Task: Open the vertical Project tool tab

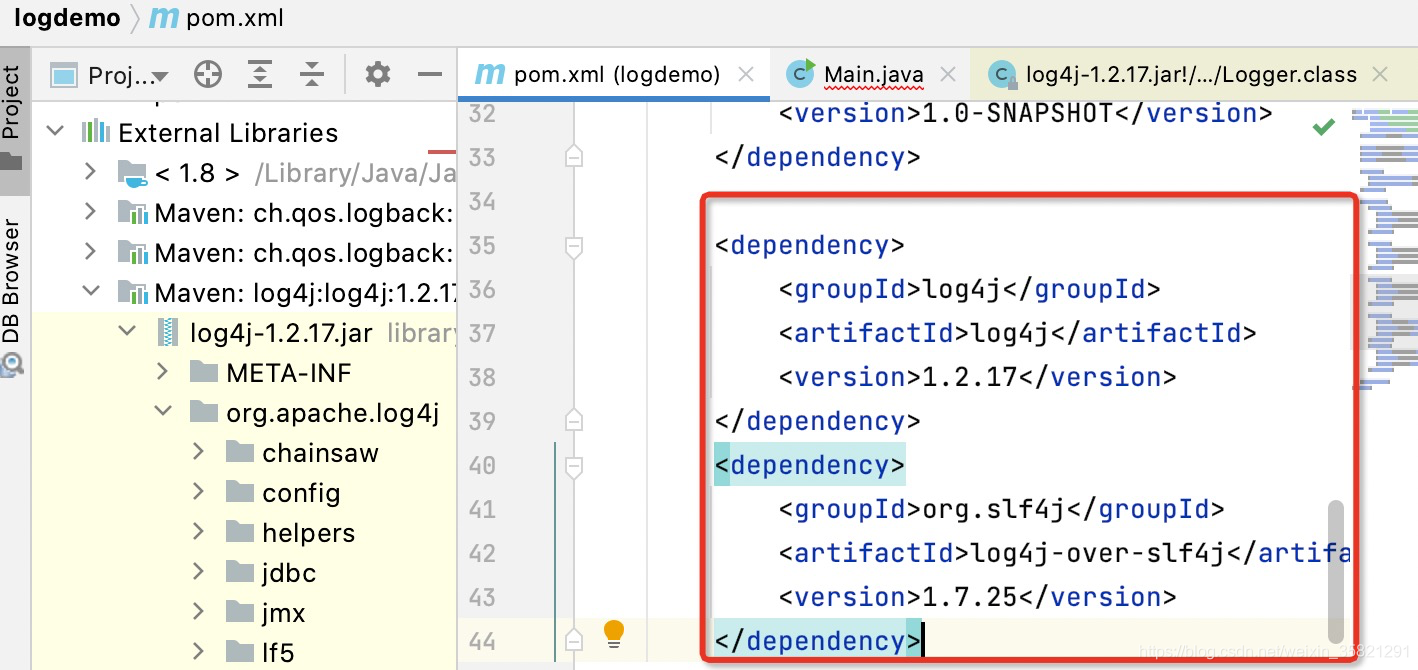Action: pos(12,118)
